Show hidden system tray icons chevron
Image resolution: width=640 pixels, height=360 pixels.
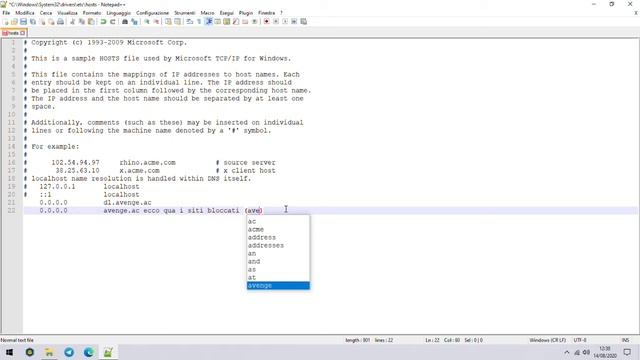[x=567, y=352]
